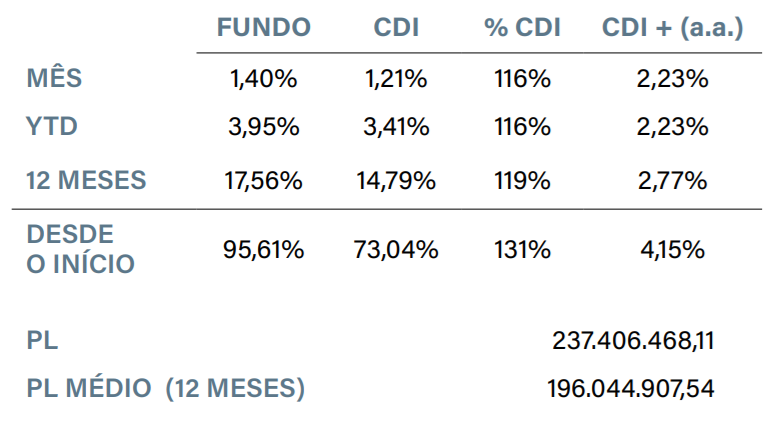Click the monthly fund return 1,40%
The width and height of the screenshot is (773, 425).
pos(265,79)
